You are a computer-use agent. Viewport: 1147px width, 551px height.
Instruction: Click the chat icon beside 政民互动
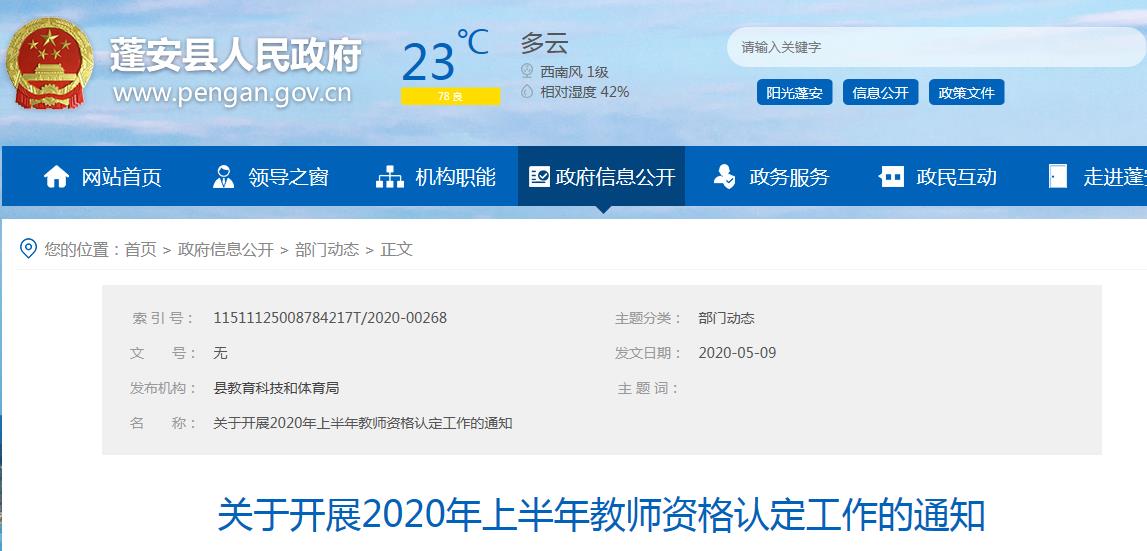(892, 176)
